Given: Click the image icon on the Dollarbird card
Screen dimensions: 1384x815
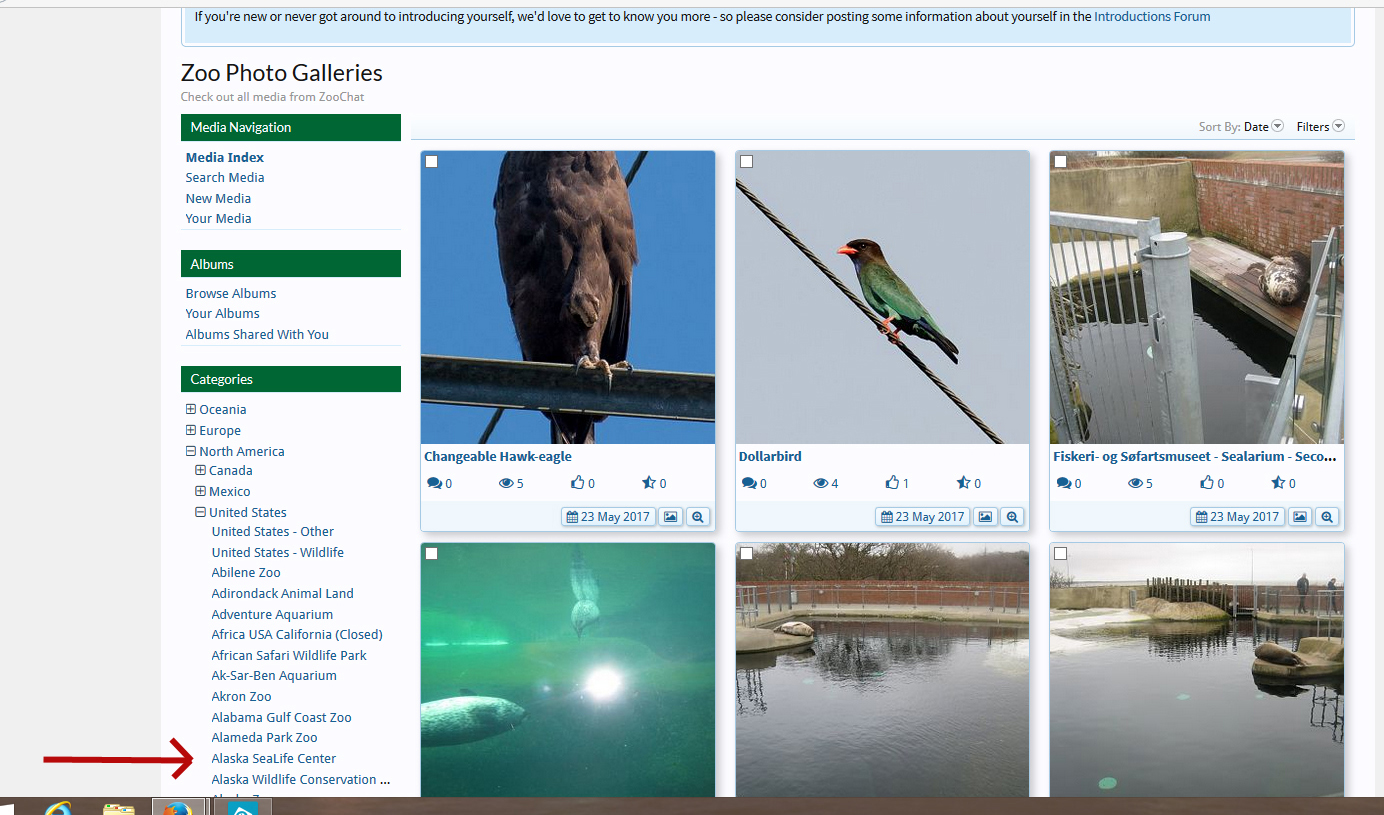Looking at the screenshot, I should tap(985, 517).
